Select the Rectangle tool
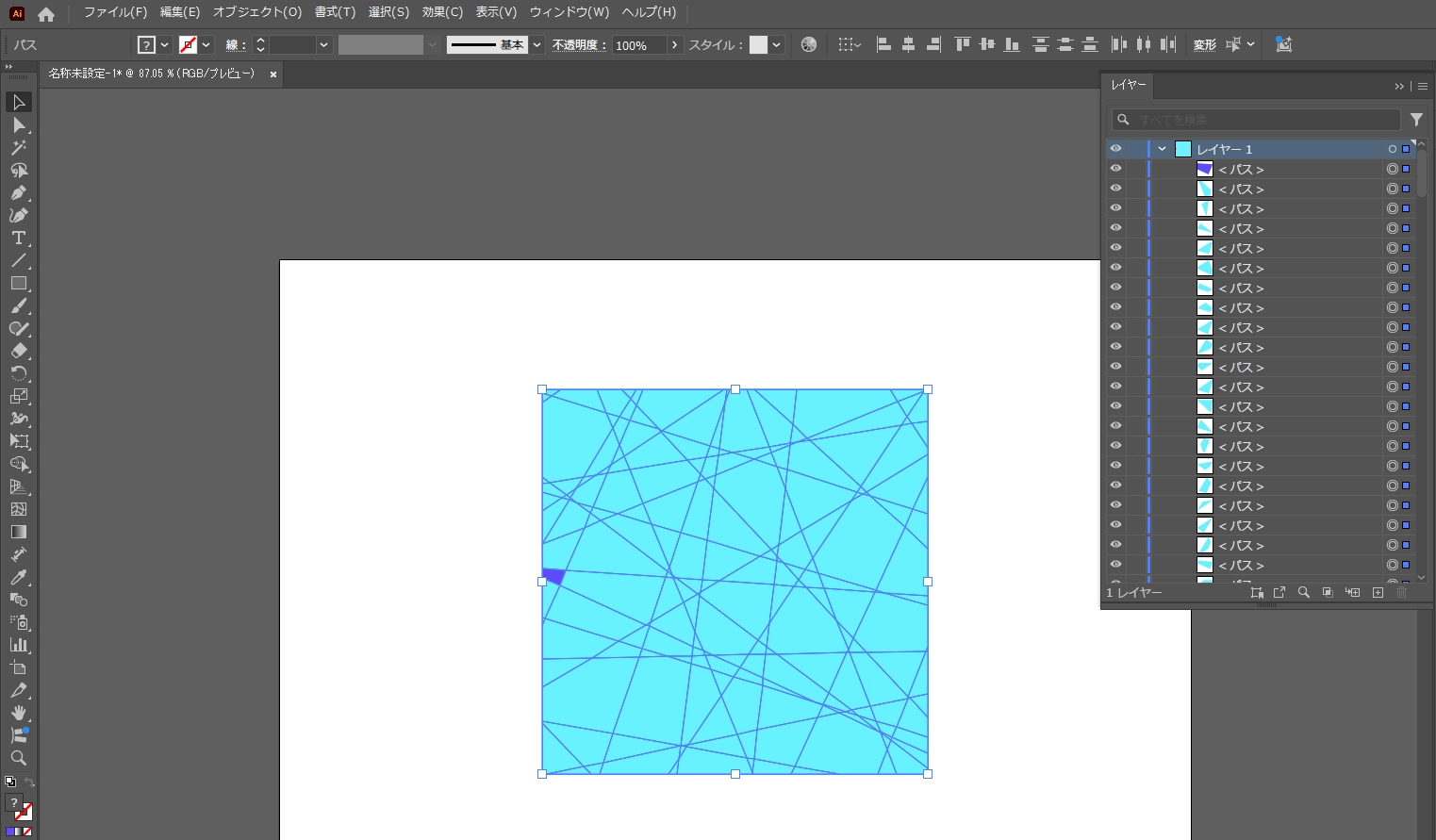Viewport: 1436px width, 840px height. click(19, 283)
